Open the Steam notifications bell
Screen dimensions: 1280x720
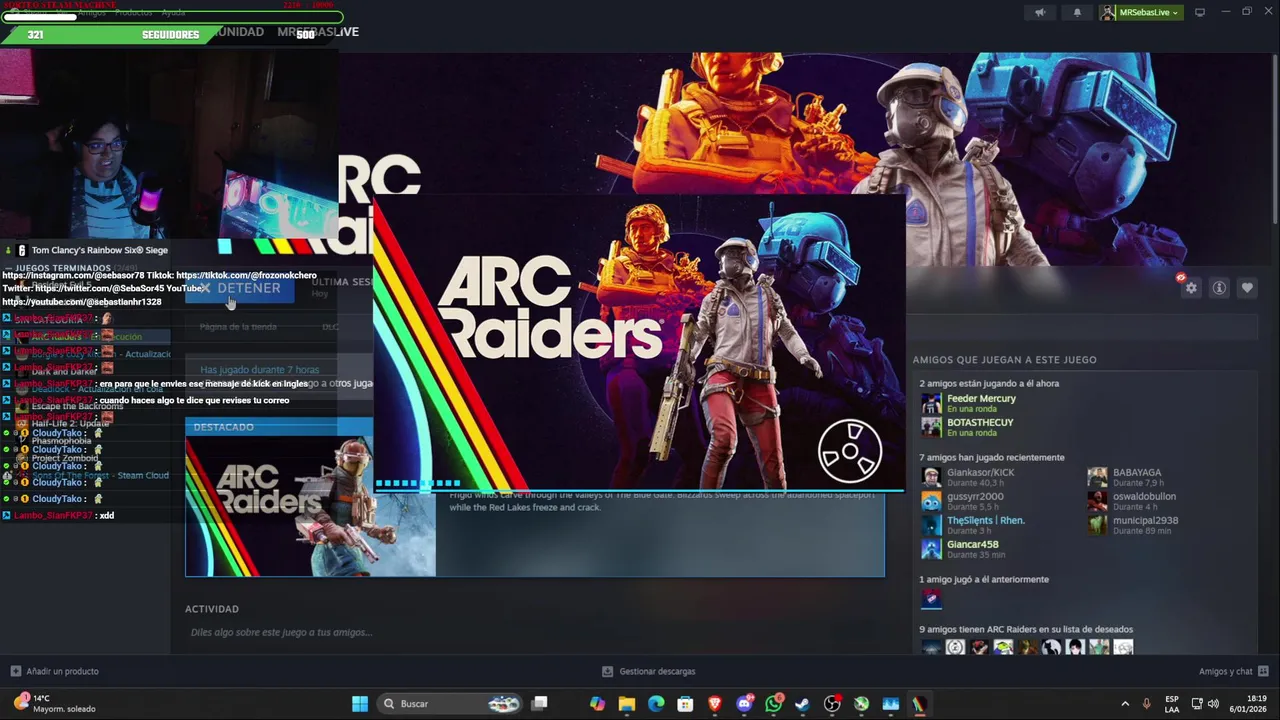click(1077, 12)
